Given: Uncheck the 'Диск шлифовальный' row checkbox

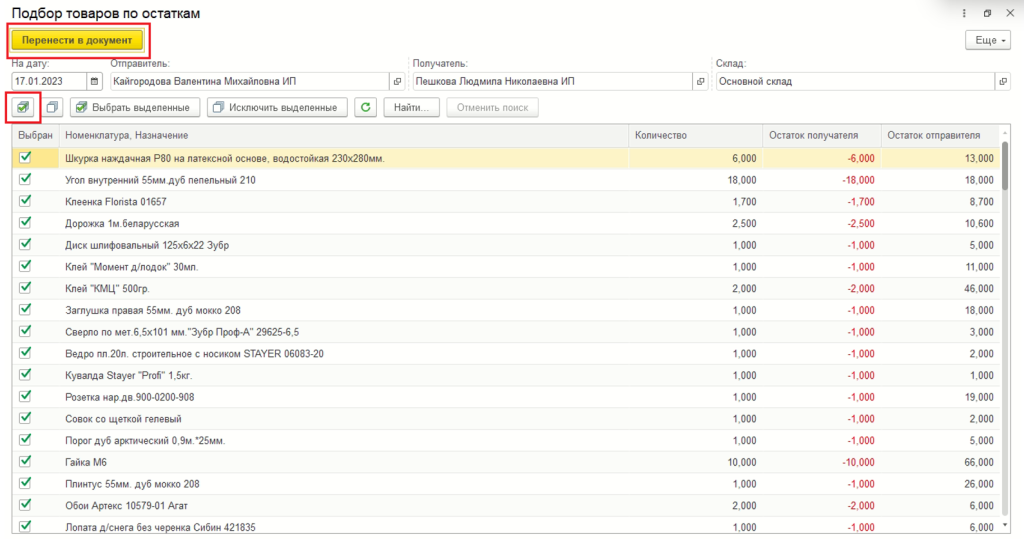Looking at the screenshot, I should [x=25, y=244].
